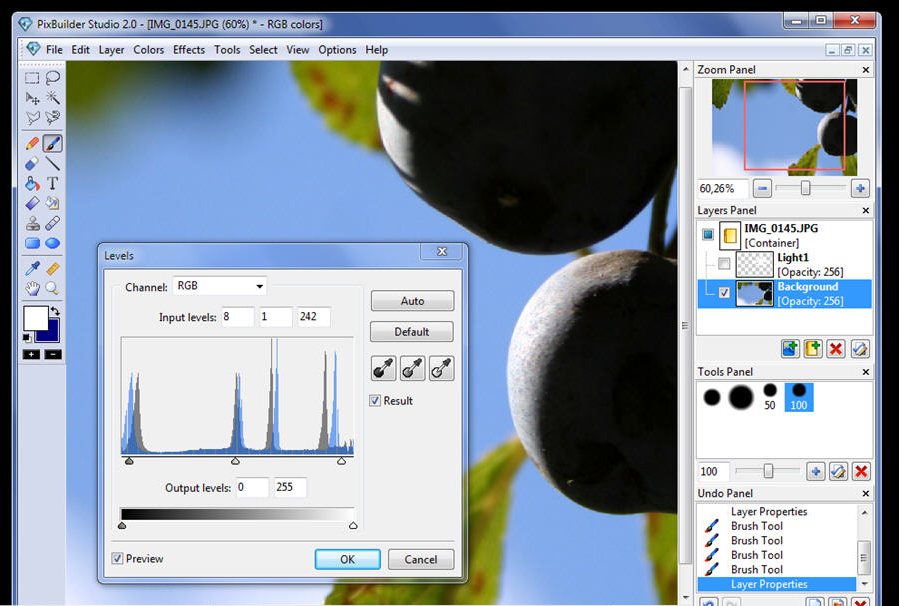Click the zoom in plus button

point(859,188)
